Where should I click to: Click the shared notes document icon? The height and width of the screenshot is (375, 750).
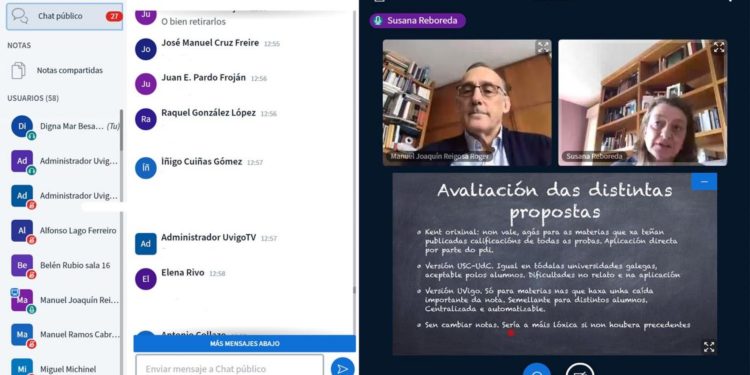pos(19,70)
